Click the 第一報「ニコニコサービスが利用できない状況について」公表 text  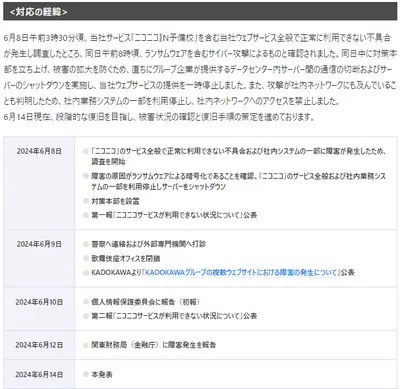(174, 215)
